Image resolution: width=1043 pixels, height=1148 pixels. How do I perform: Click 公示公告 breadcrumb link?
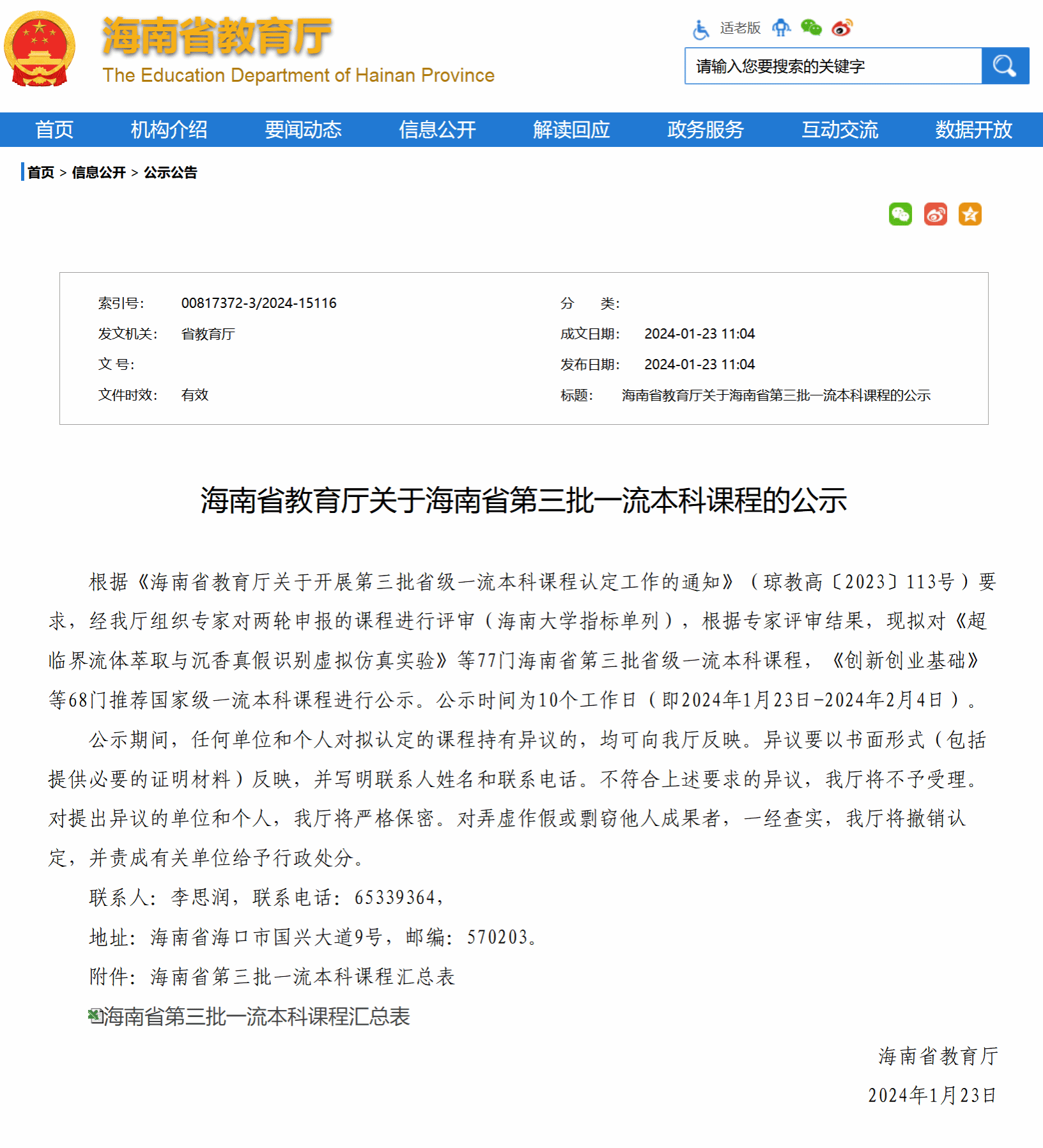170,172
